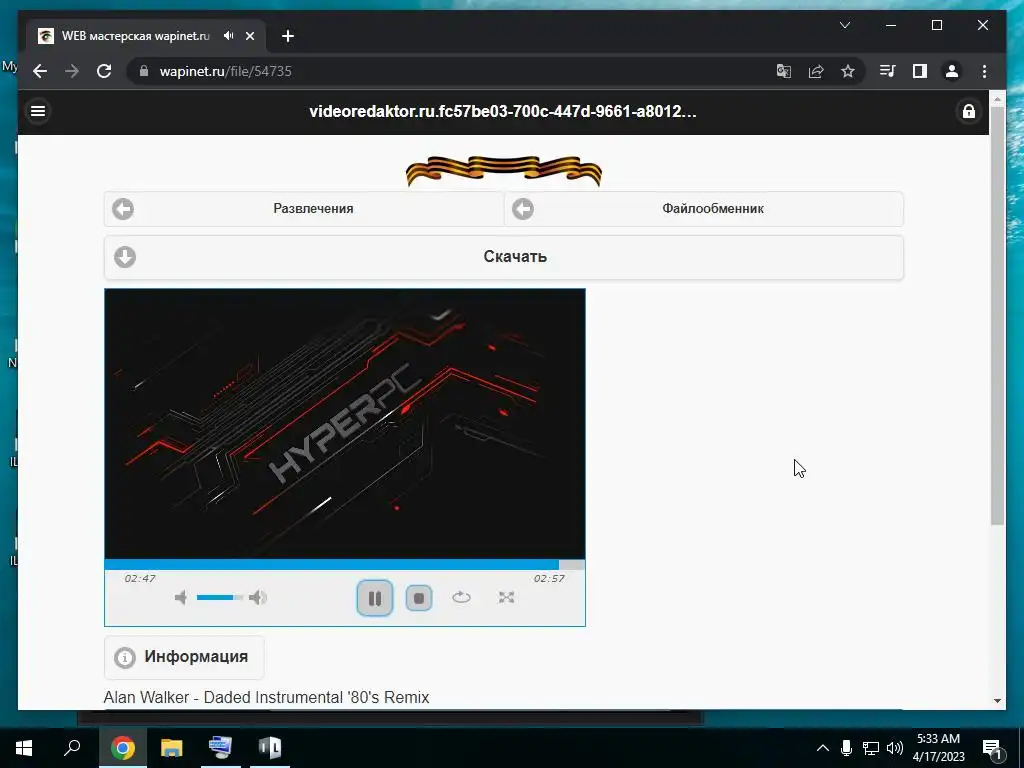Click the page vertical scrollbar
The height and width of the screenshot is (768, 1024).
click(x=997, y=315)
